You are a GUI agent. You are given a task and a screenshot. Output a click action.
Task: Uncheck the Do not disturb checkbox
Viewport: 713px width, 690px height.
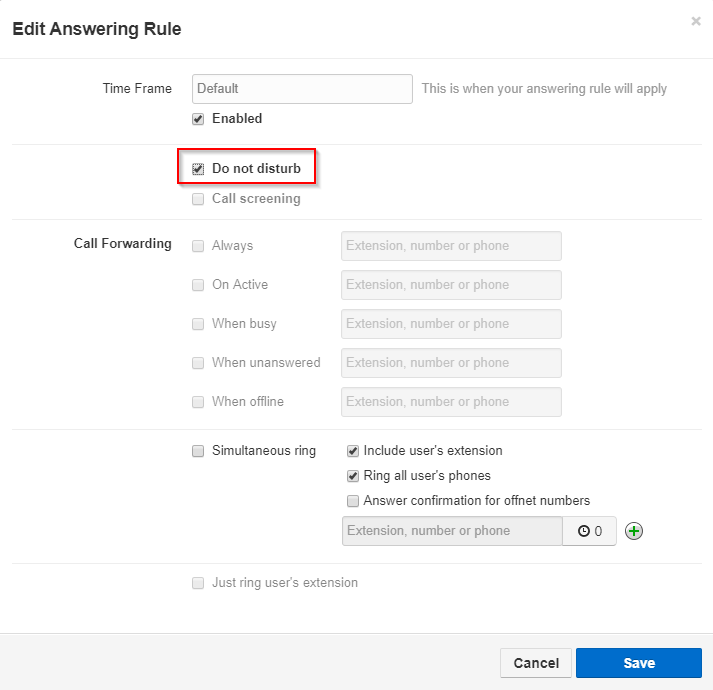point(198,169)
